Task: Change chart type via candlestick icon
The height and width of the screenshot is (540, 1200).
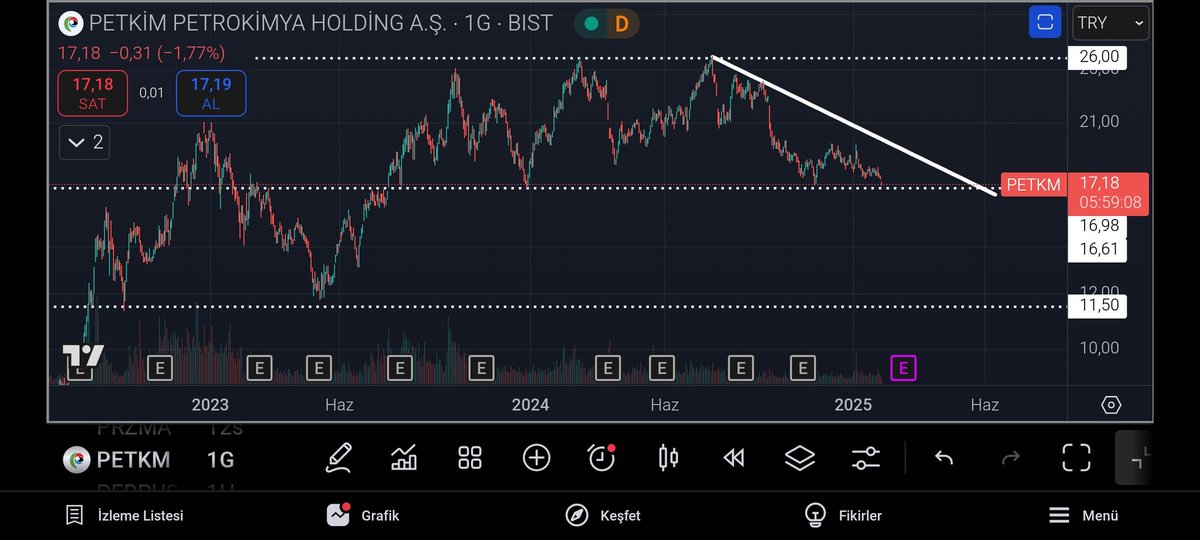Action: pyautogui.click(x=668, y=458)
